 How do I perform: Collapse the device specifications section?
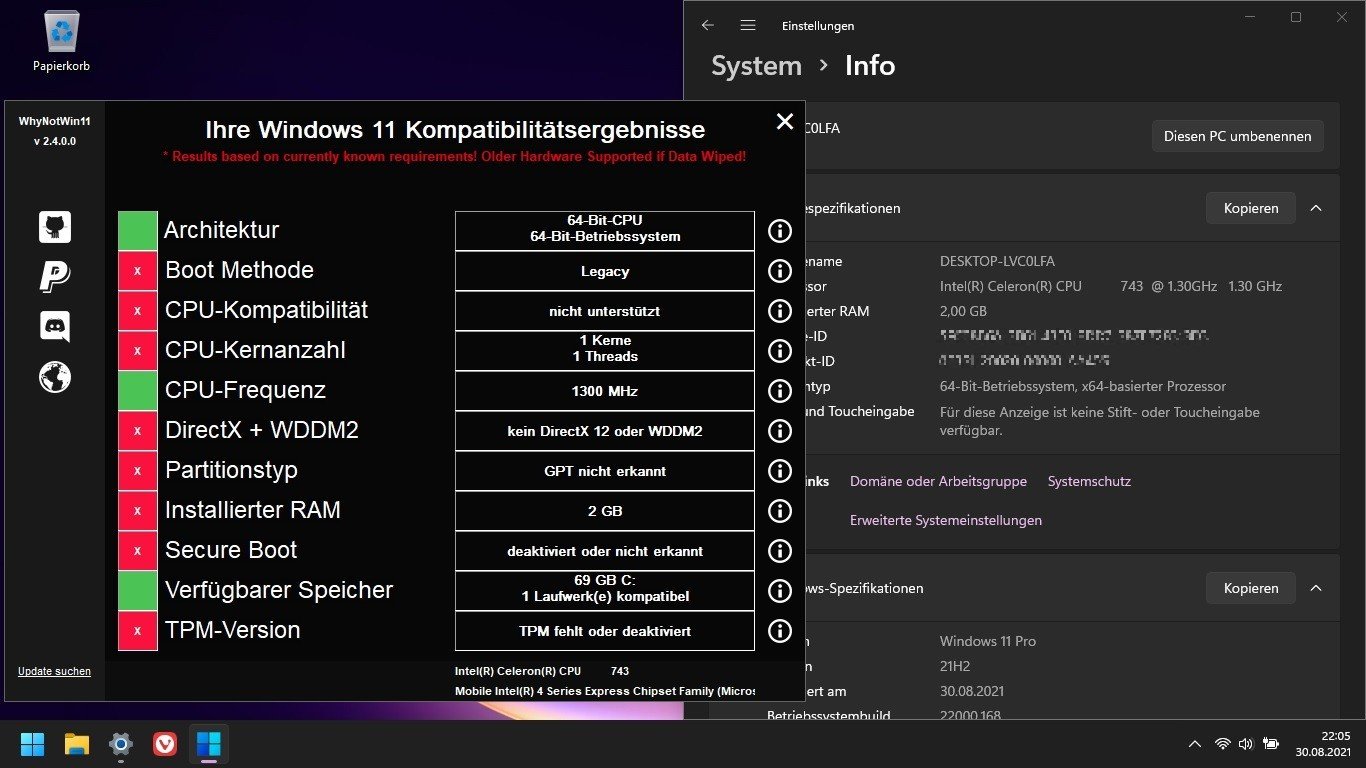[x=1316, y=208]
